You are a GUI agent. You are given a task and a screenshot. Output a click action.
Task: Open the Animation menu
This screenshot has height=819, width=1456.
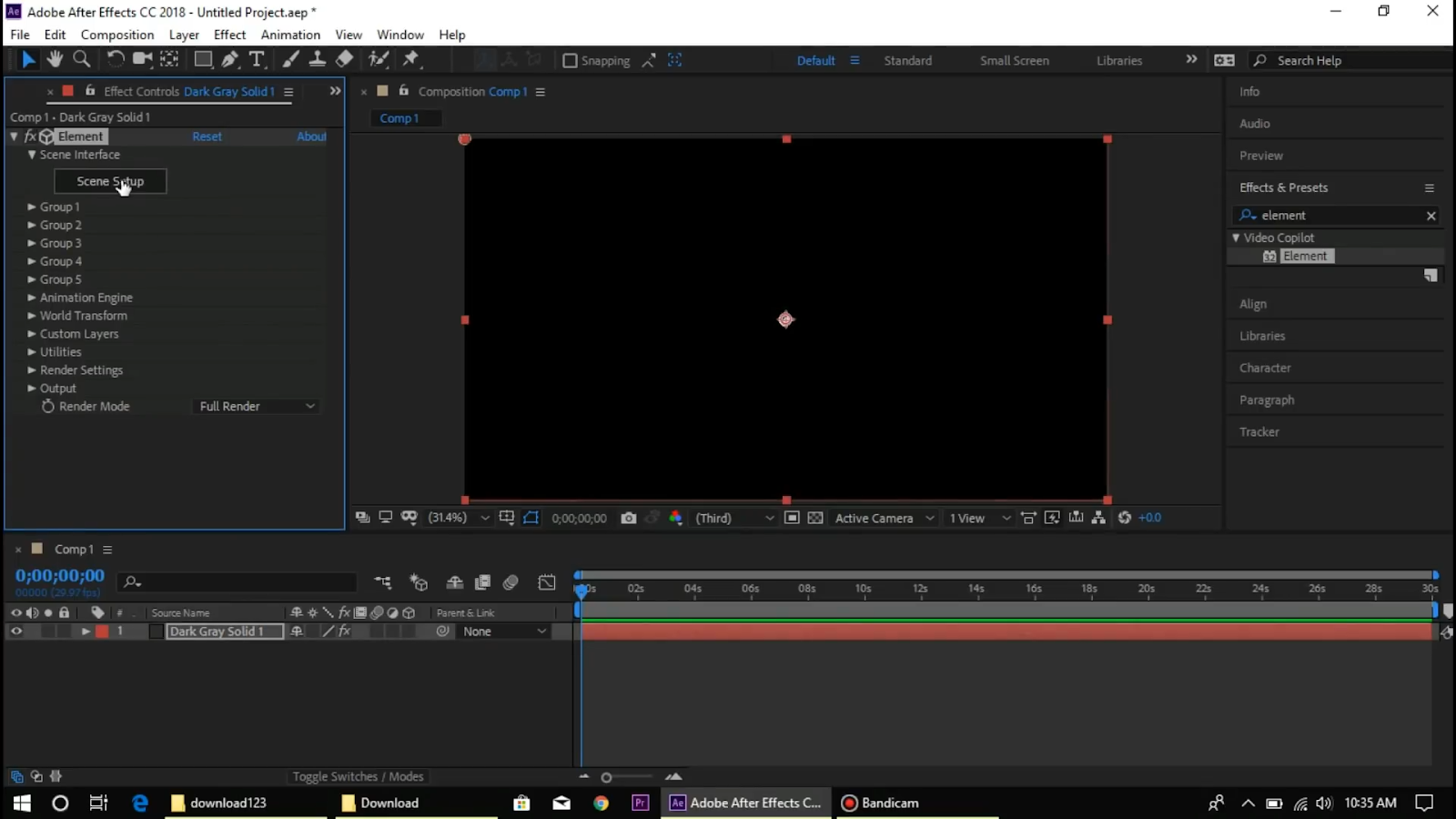click(290, 35)
